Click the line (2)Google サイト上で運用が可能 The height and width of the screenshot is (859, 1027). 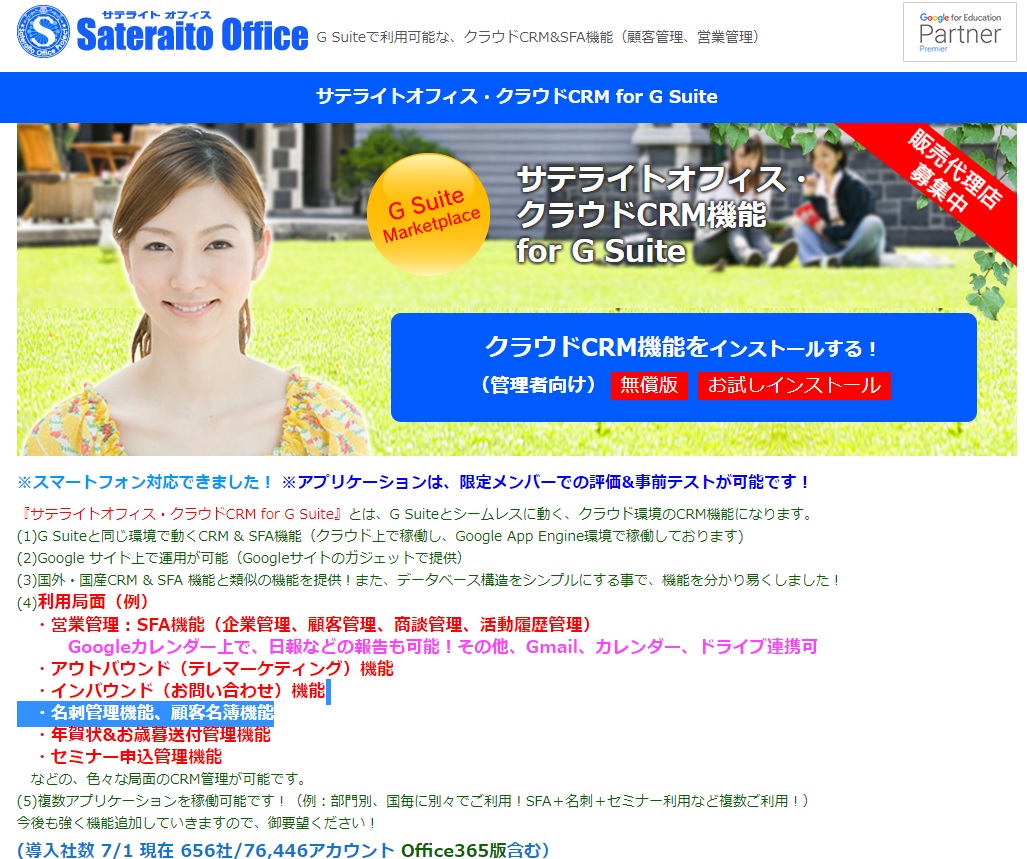(240, 558)
